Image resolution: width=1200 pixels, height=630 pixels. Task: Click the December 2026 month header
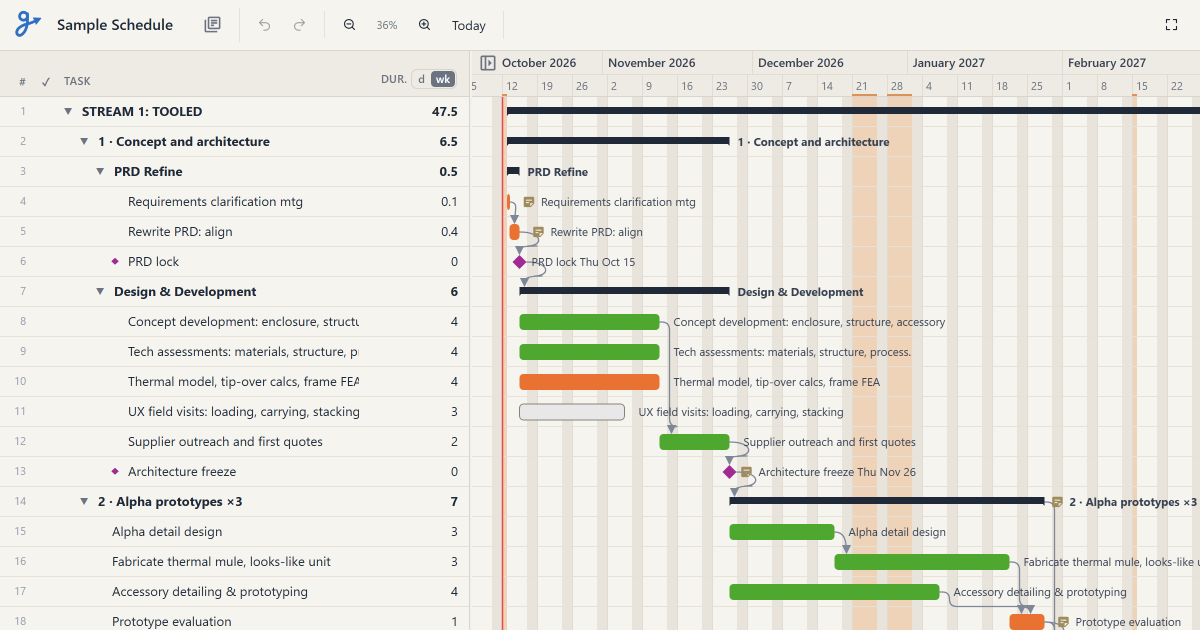(x=801, y=63)
